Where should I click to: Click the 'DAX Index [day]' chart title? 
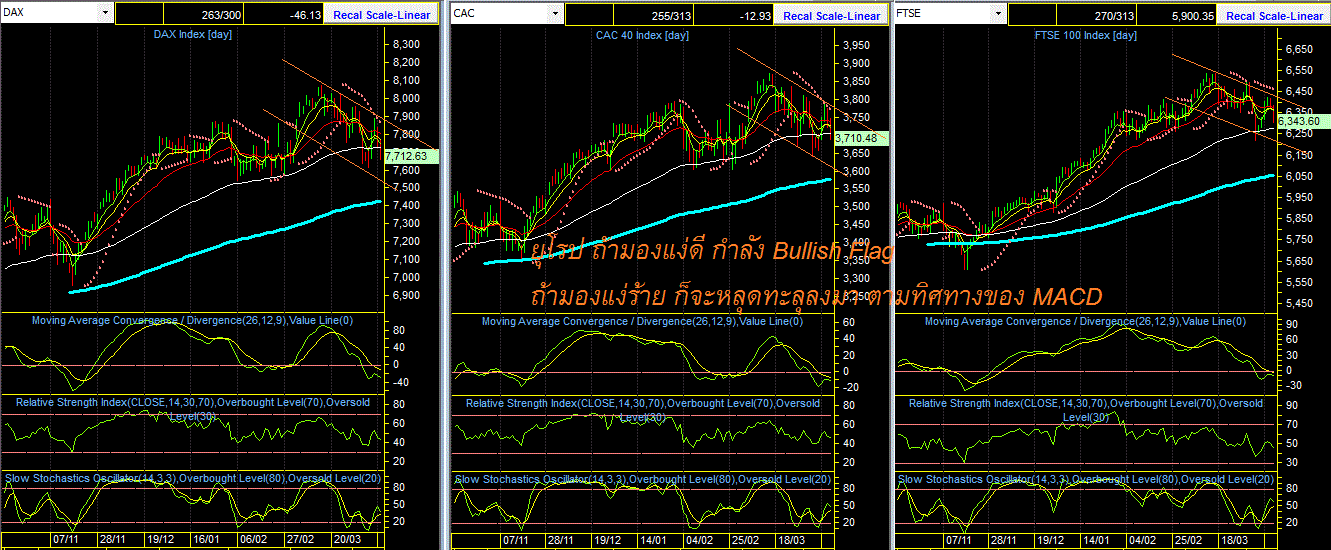pyautogui.click(x=193, y=35)
